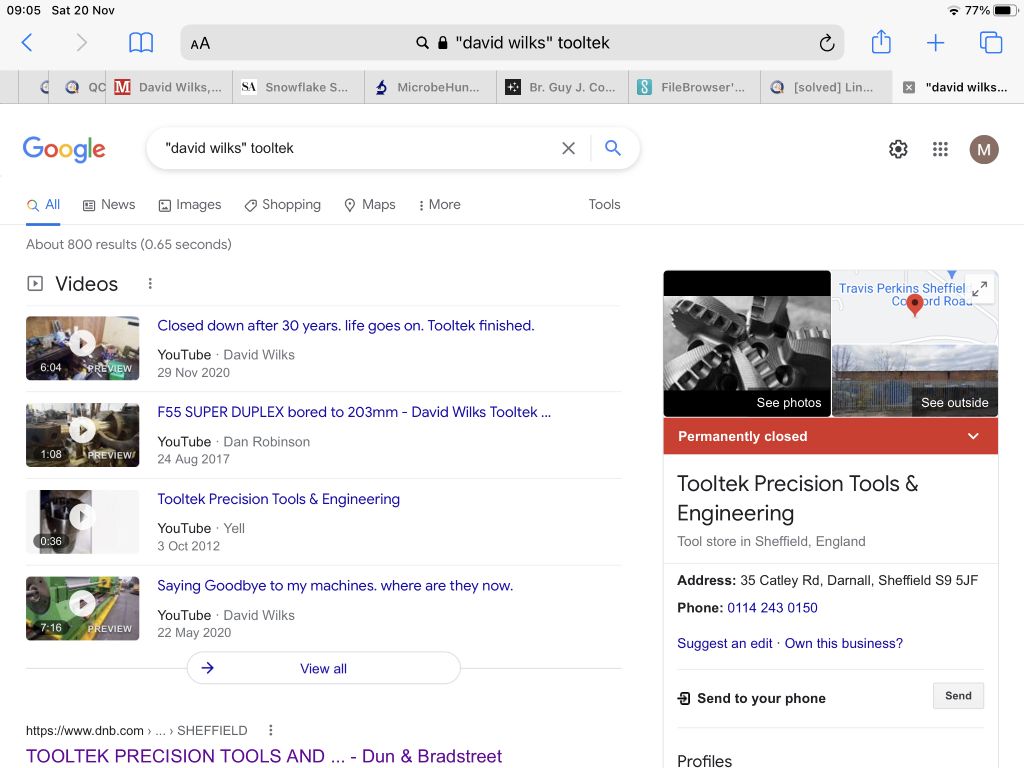Select the News results tab

point(109,204)
